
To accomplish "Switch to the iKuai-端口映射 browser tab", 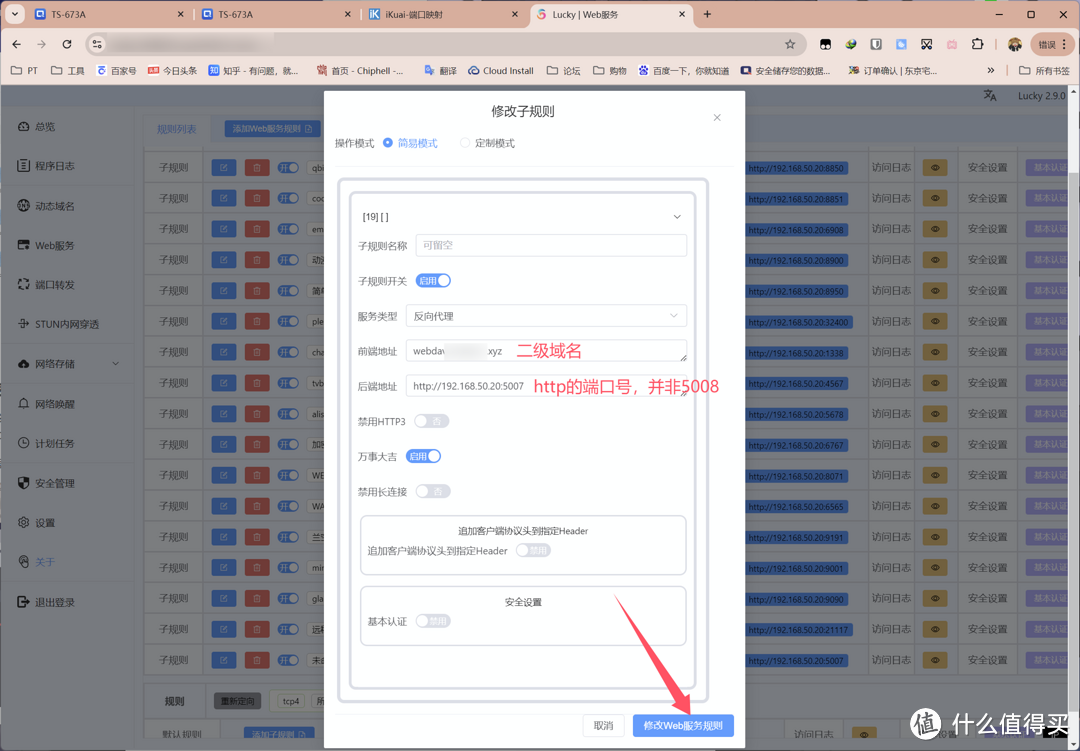I will click(441, 15).
